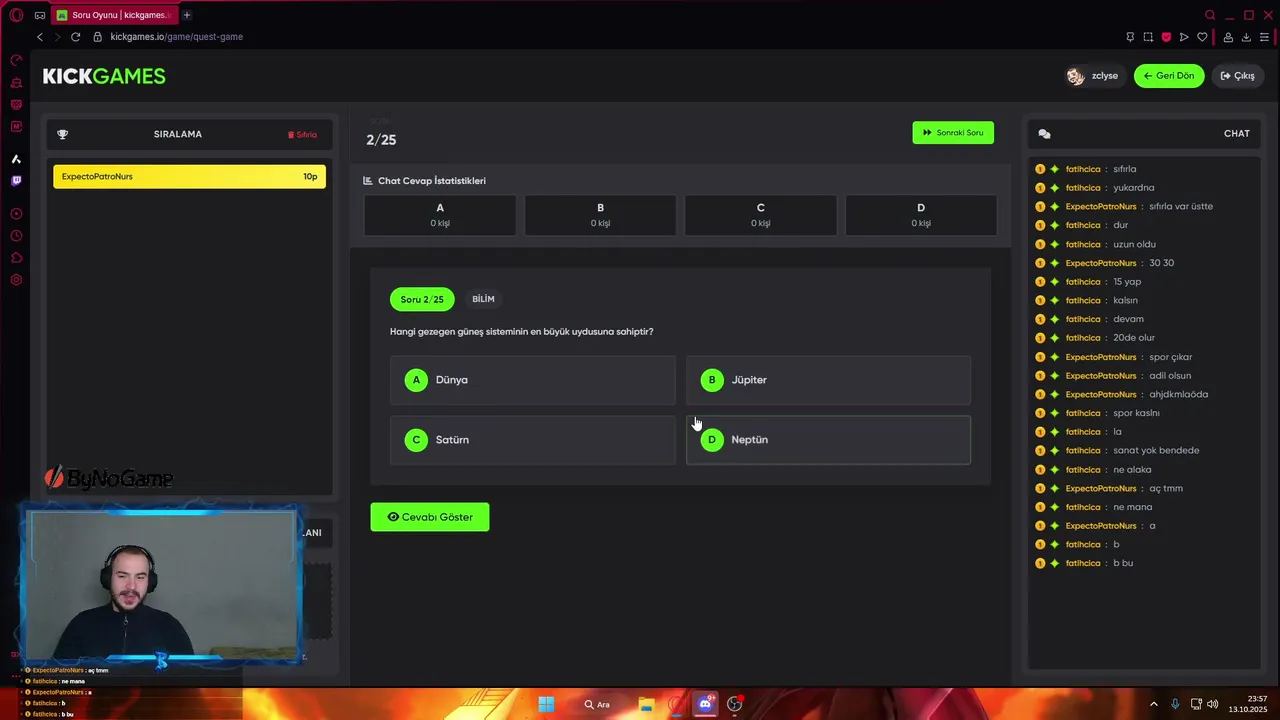
Task: Click the trophy icon beside SIRALAMA
Action: [x=62, y=134]
